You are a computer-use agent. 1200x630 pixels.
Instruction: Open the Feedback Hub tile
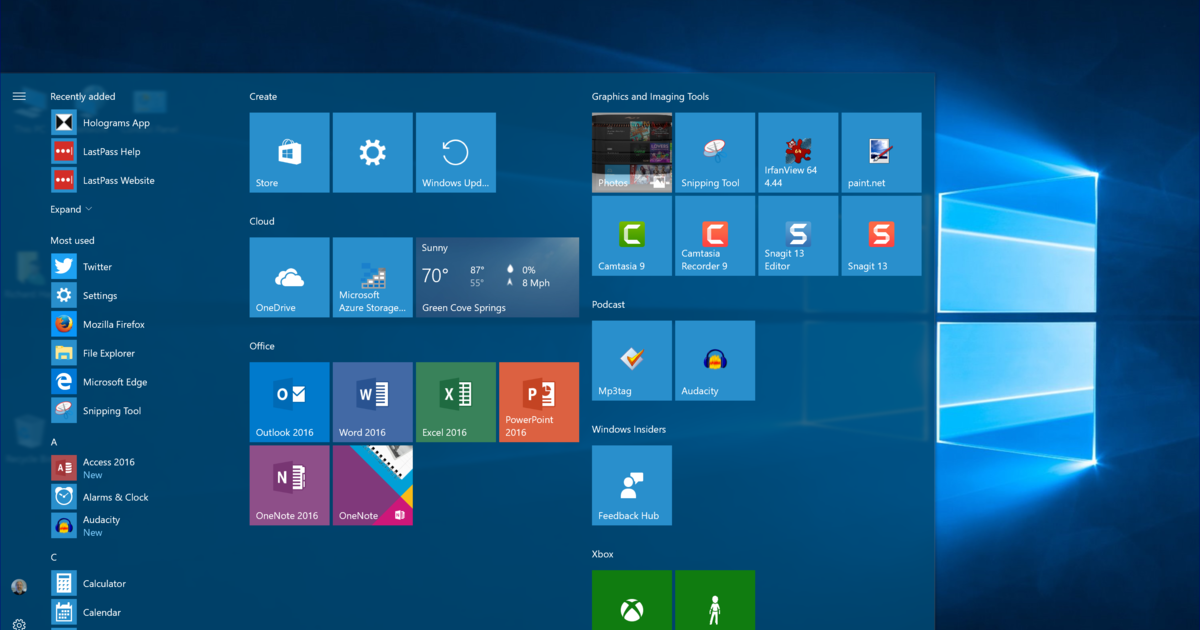(632, 485)
